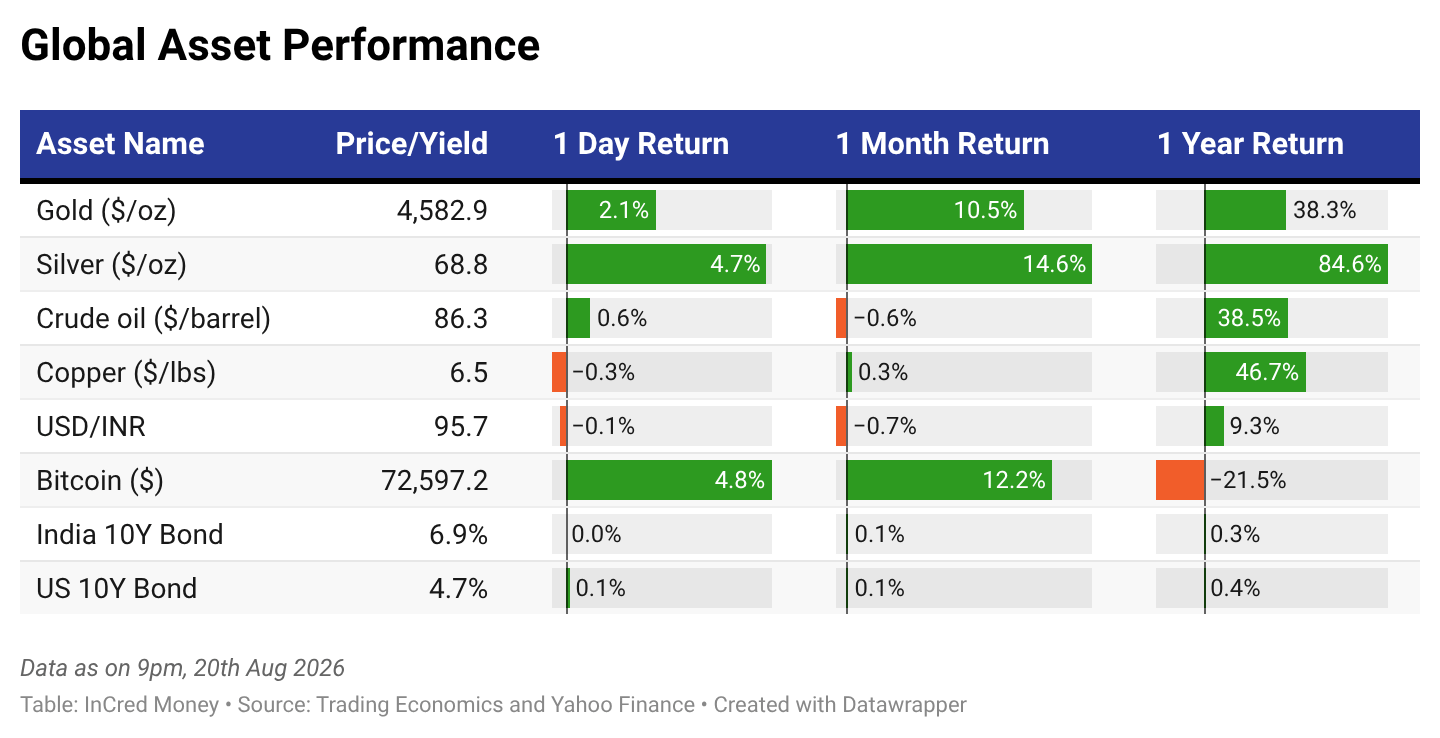Click the 1 Month Return header
This screenshot has height=738, width=1440.
click(x=943, y=144)
